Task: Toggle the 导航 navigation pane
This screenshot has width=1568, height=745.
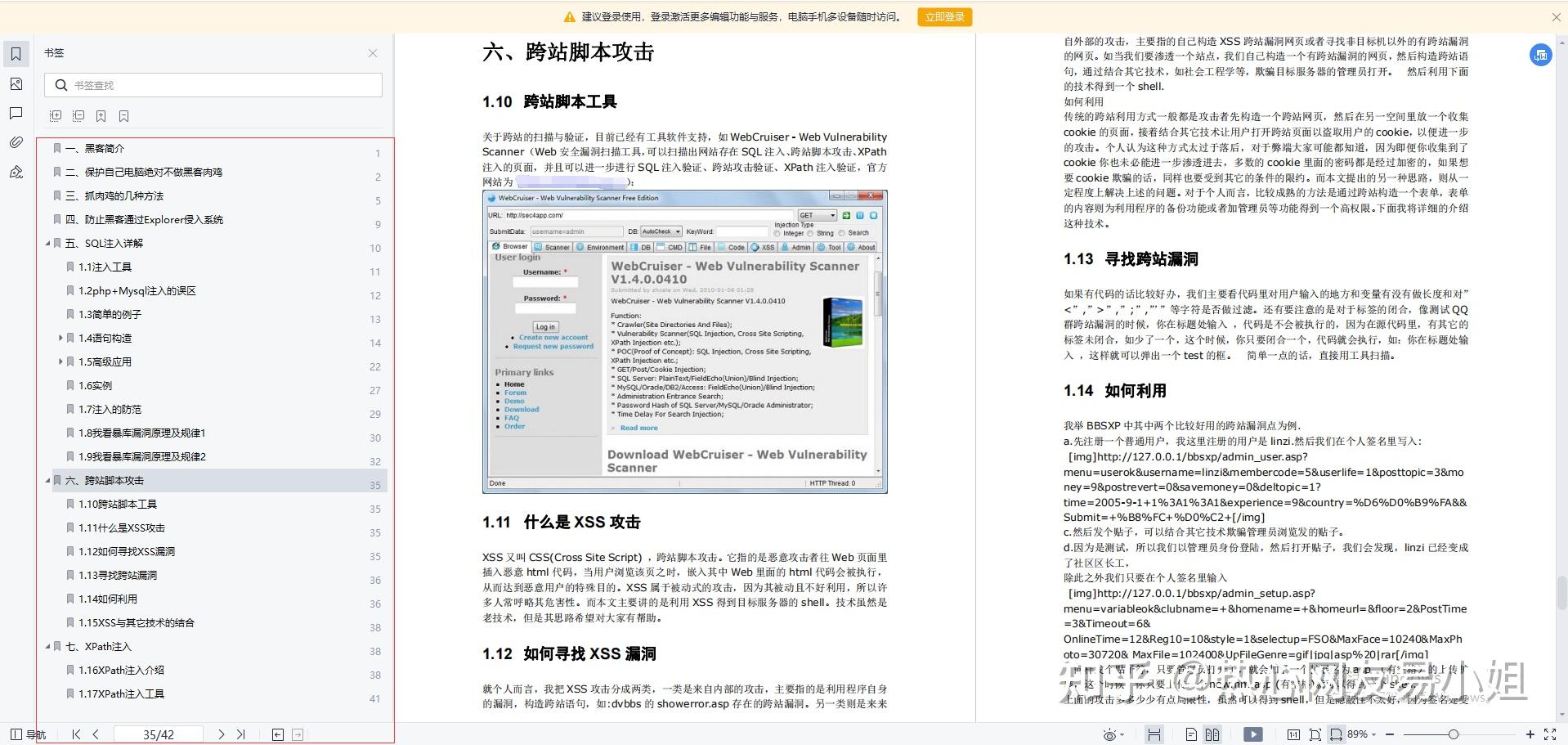Action: [x=28, y=734]
